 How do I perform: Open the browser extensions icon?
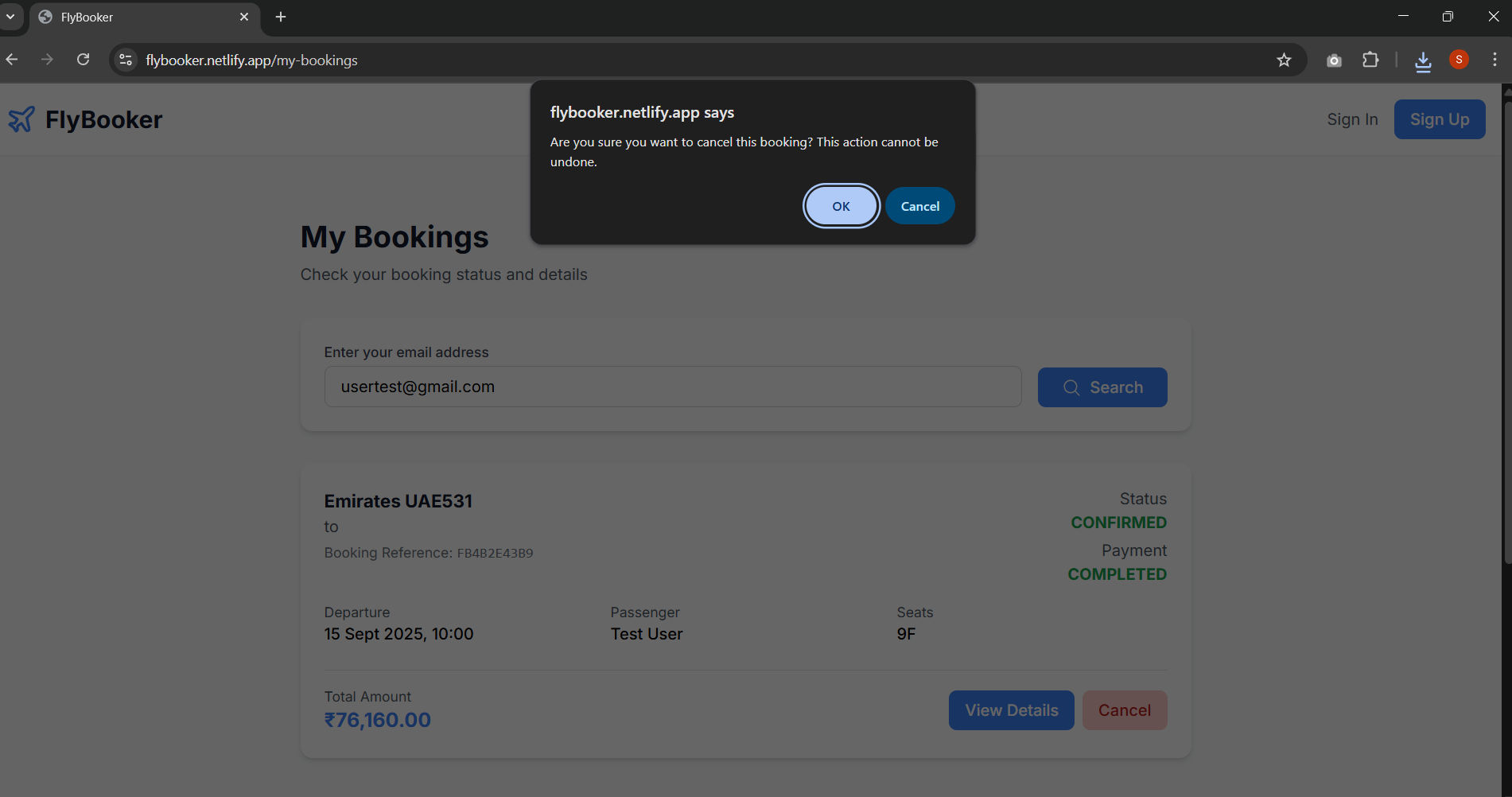pyautogui.click(x=1370, y=60)
